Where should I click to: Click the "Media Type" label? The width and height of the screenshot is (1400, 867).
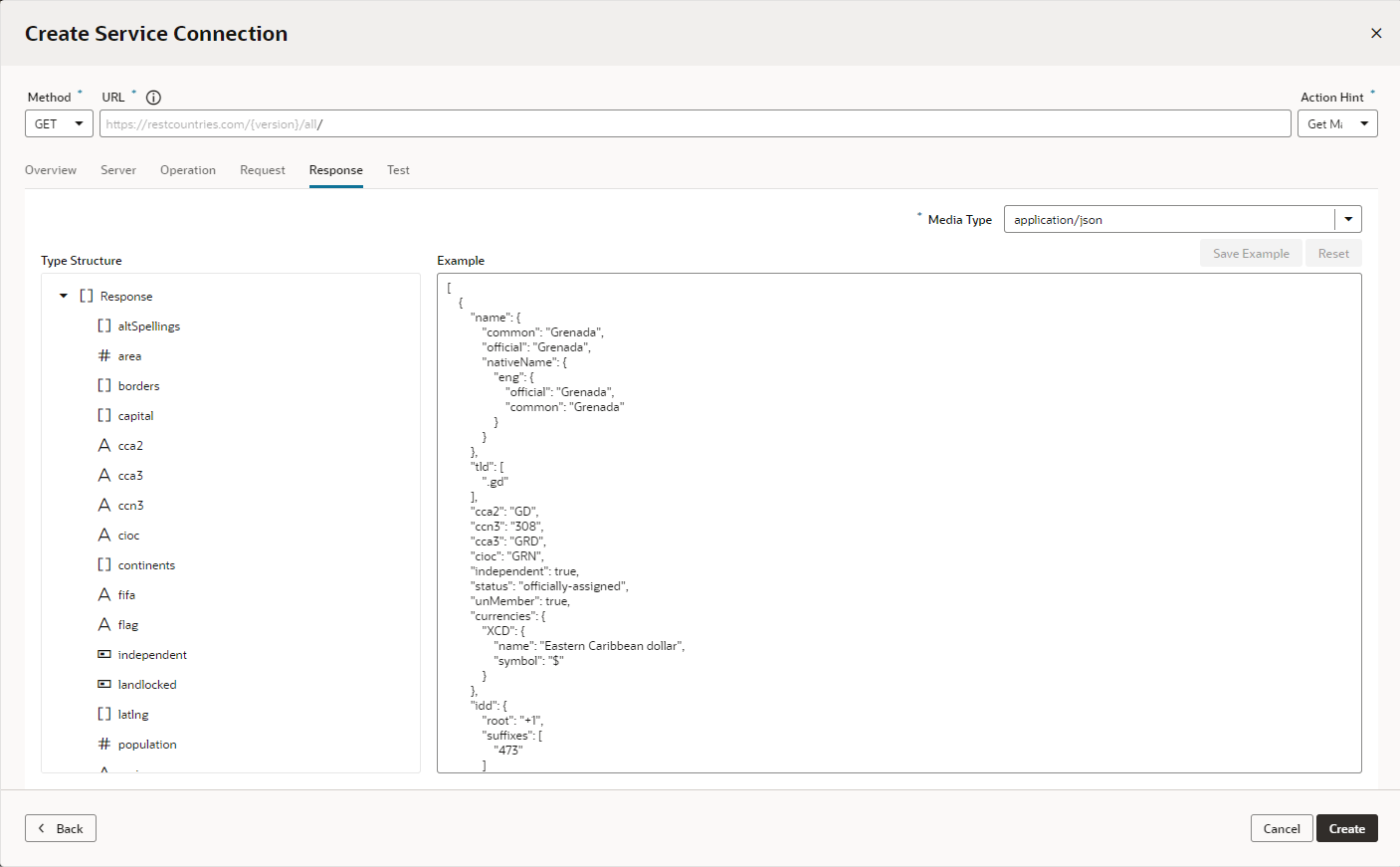click(960, 220)
